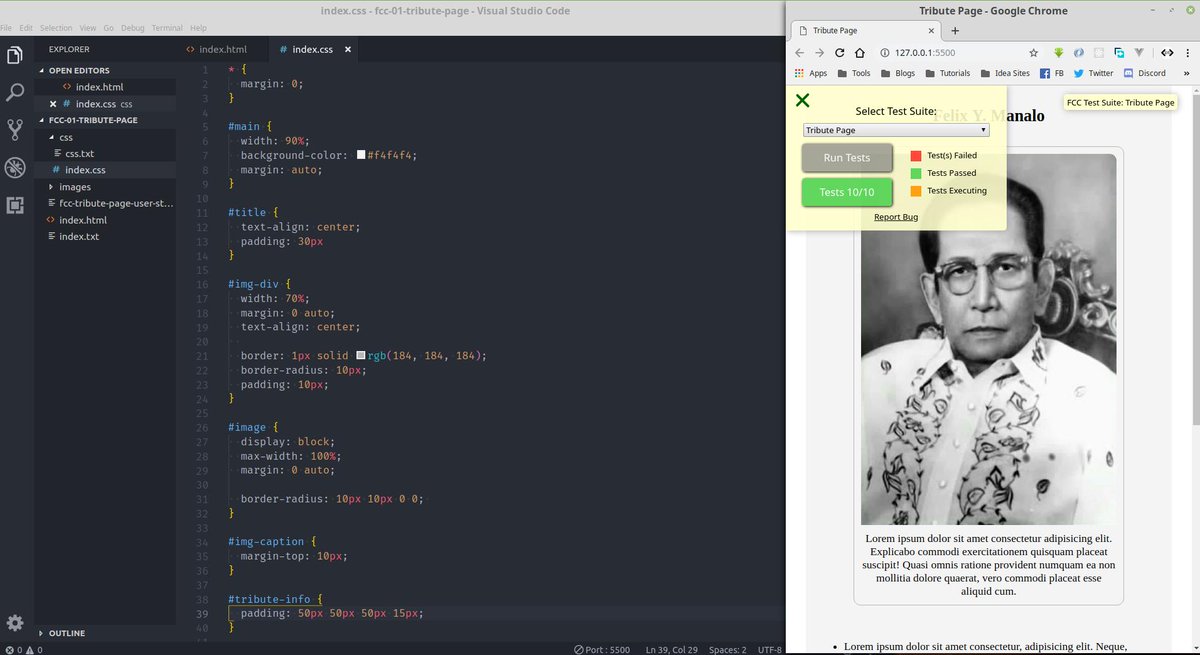Click the #f4f4f4 color swatch in editor
Viewport: 1200px width, 655px height.
361,155
